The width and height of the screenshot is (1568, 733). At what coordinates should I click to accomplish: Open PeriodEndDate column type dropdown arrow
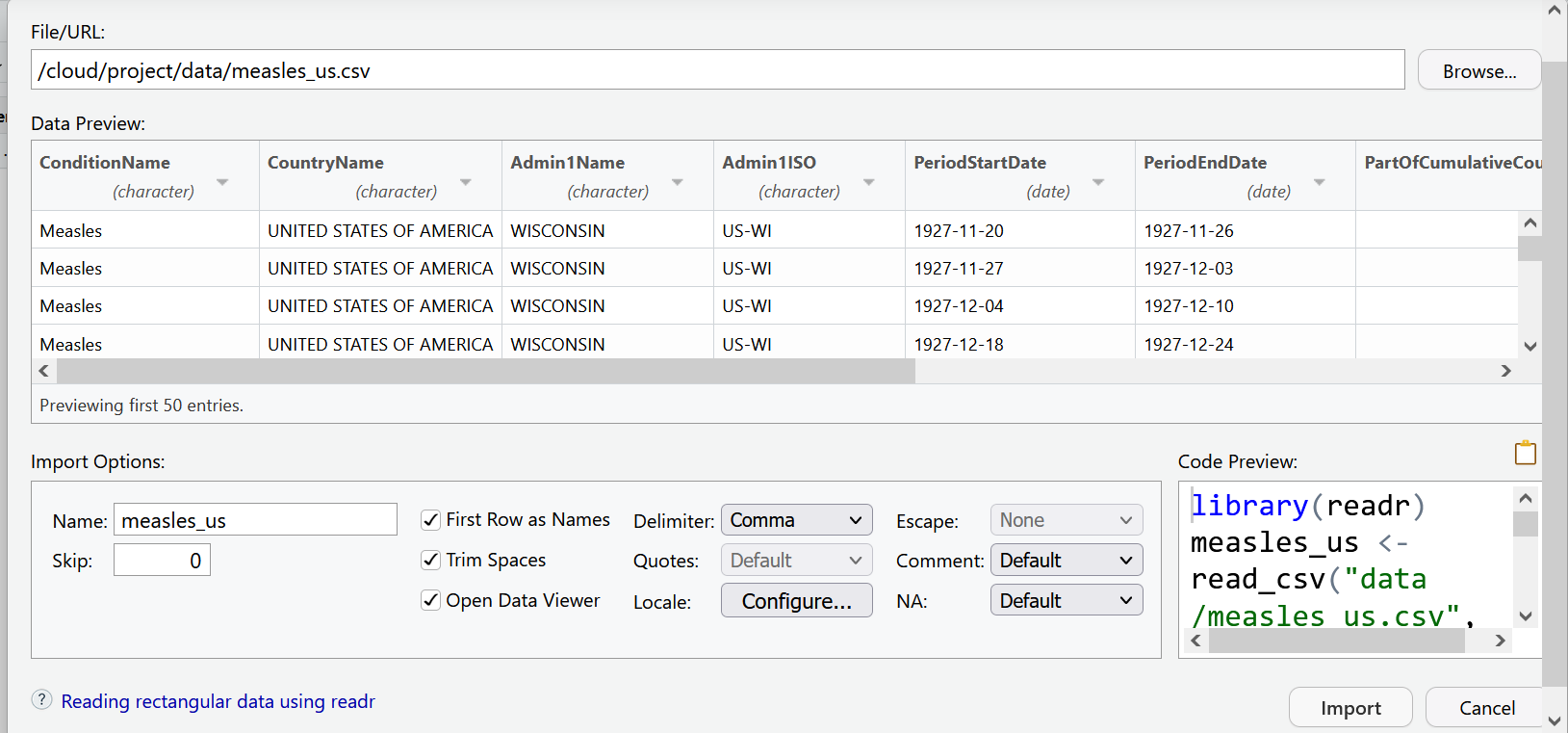coord(1320,183)
